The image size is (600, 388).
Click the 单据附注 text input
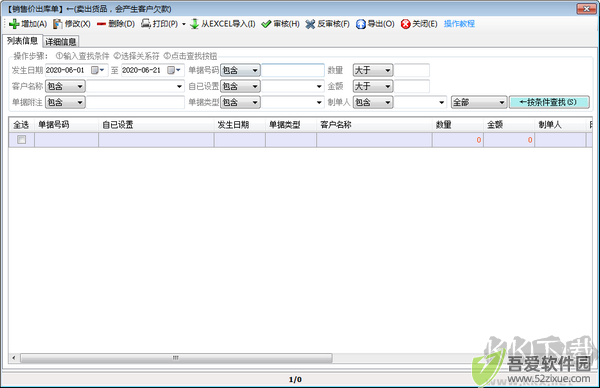tap(135, 102)
